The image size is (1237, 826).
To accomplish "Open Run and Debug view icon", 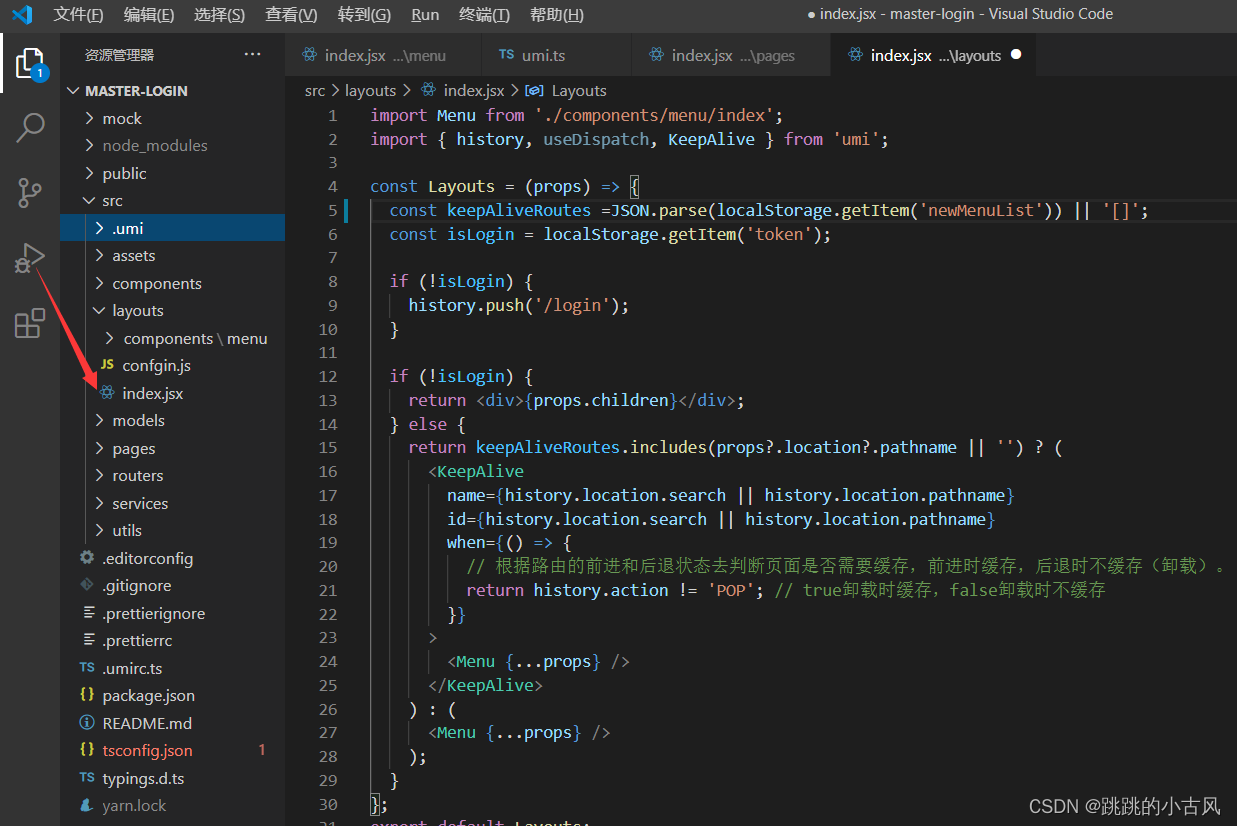I will [x=30, y=258].
